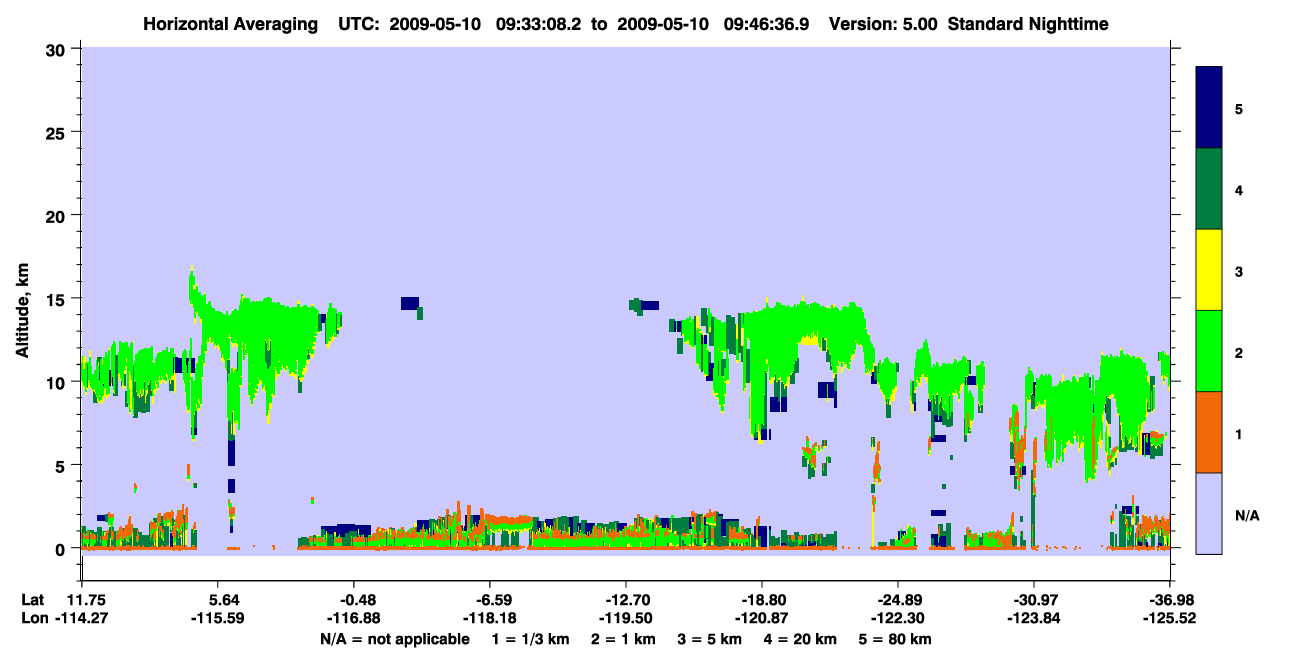The height and width of the screenshot is (667, 1300).
Task: Click the y-axis tick label '10'
Action: point(58,382)
